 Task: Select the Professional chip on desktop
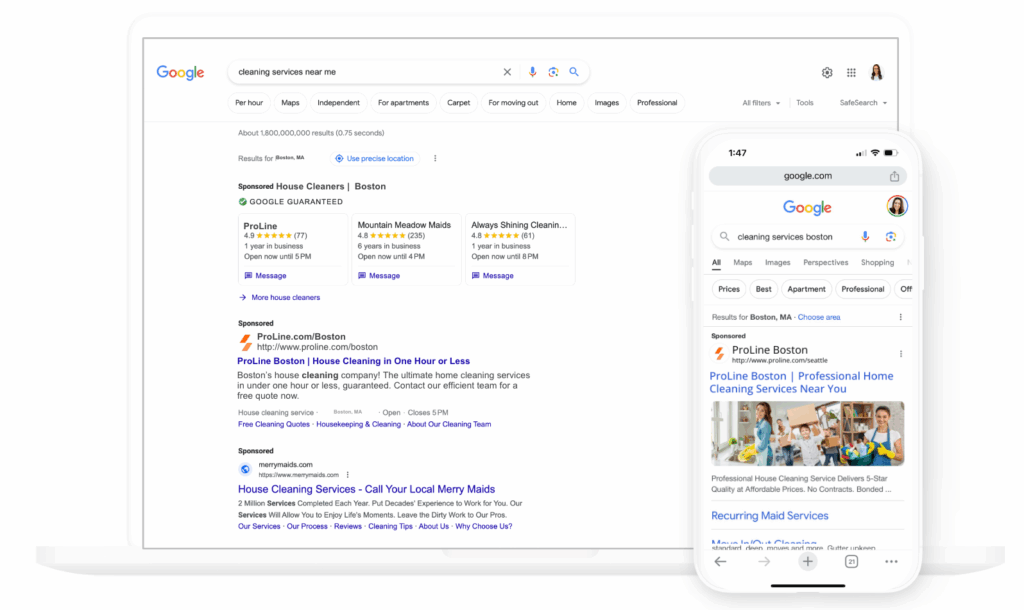tap(657, 103)
